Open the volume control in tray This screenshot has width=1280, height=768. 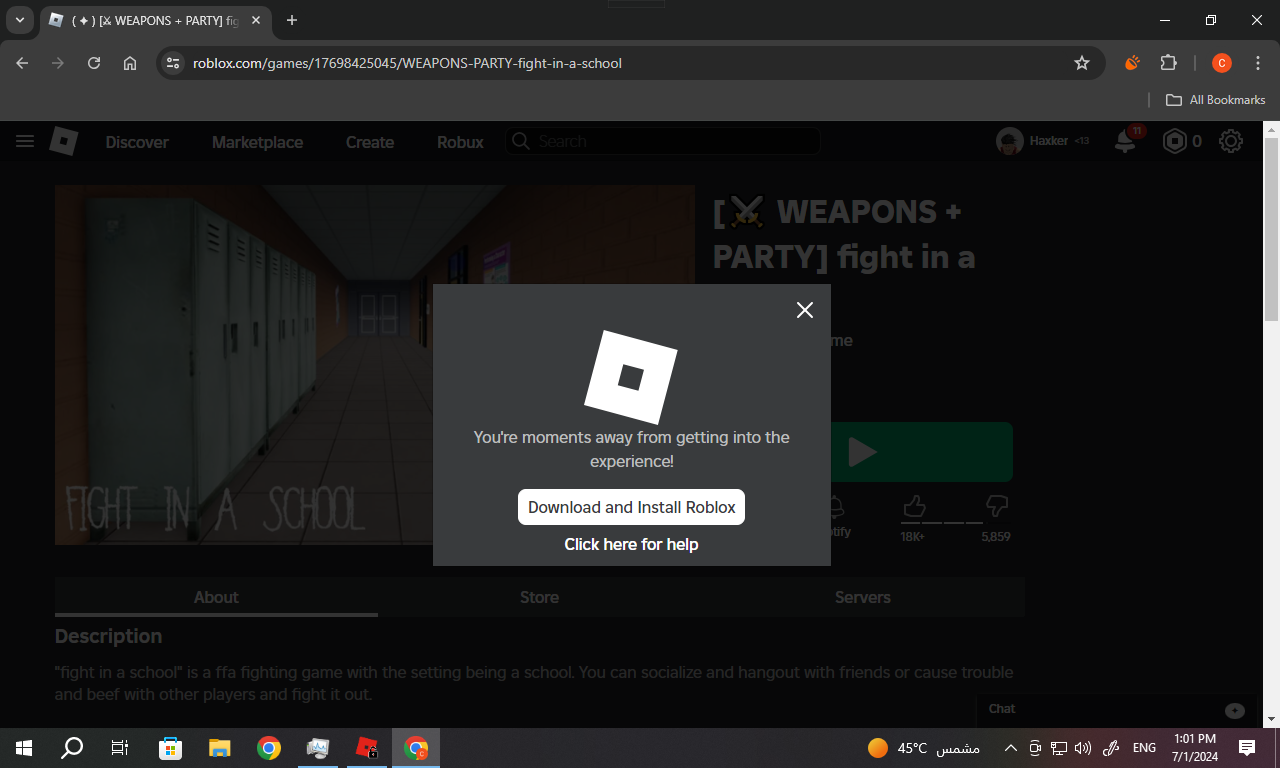pyautogui.click(x=1083, y=748)
